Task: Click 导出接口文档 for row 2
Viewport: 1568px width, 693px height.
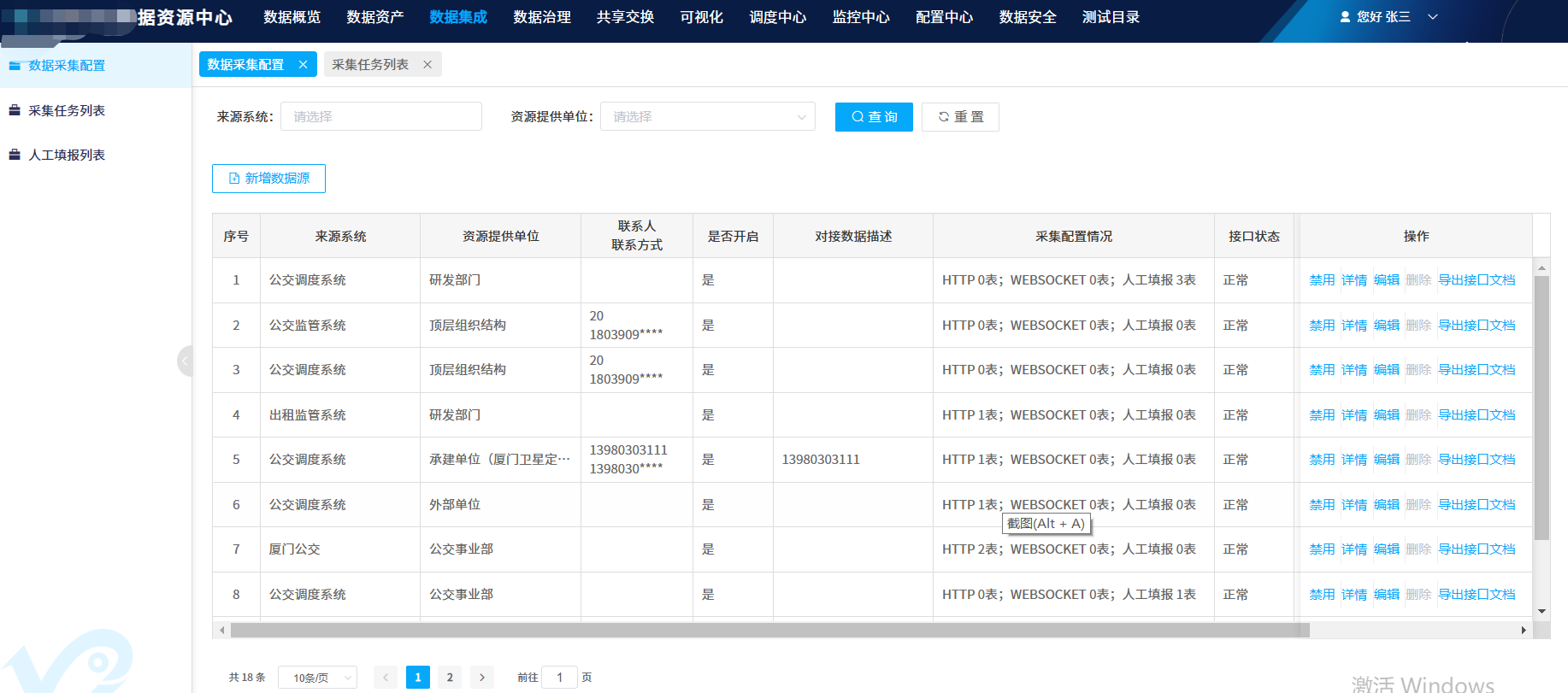Action: (1477, 326)
